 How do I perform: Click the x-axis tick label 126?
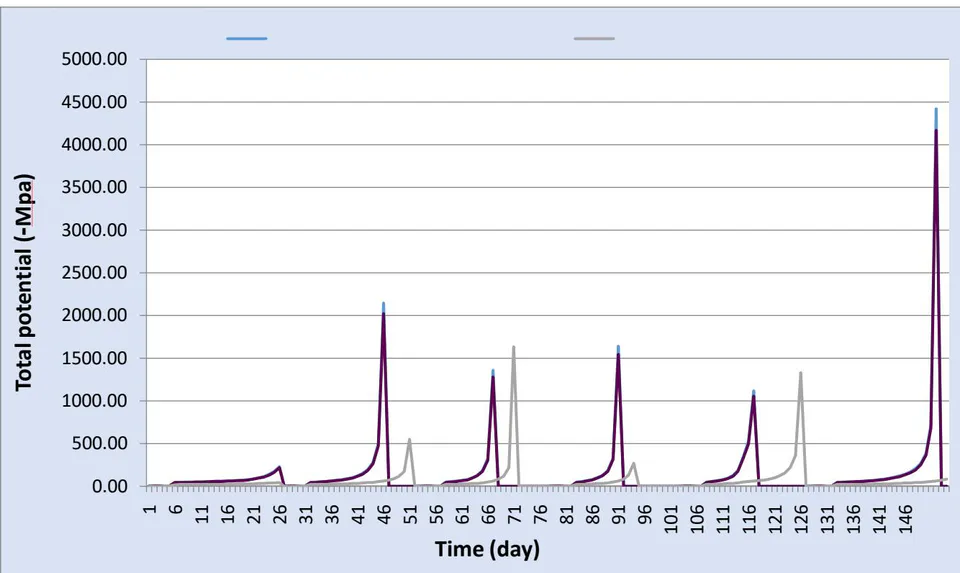coord(801,519)
